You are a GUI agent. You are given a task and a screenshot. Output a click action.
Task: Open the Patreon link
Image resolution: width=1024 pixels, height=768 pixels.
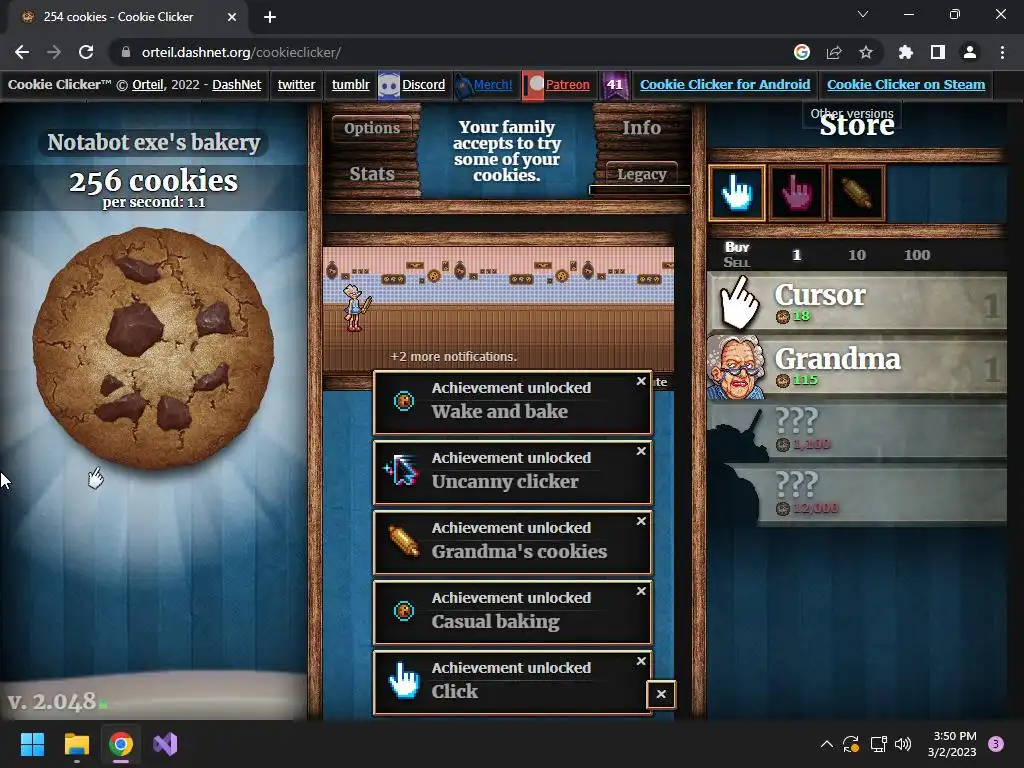(568, 84)
